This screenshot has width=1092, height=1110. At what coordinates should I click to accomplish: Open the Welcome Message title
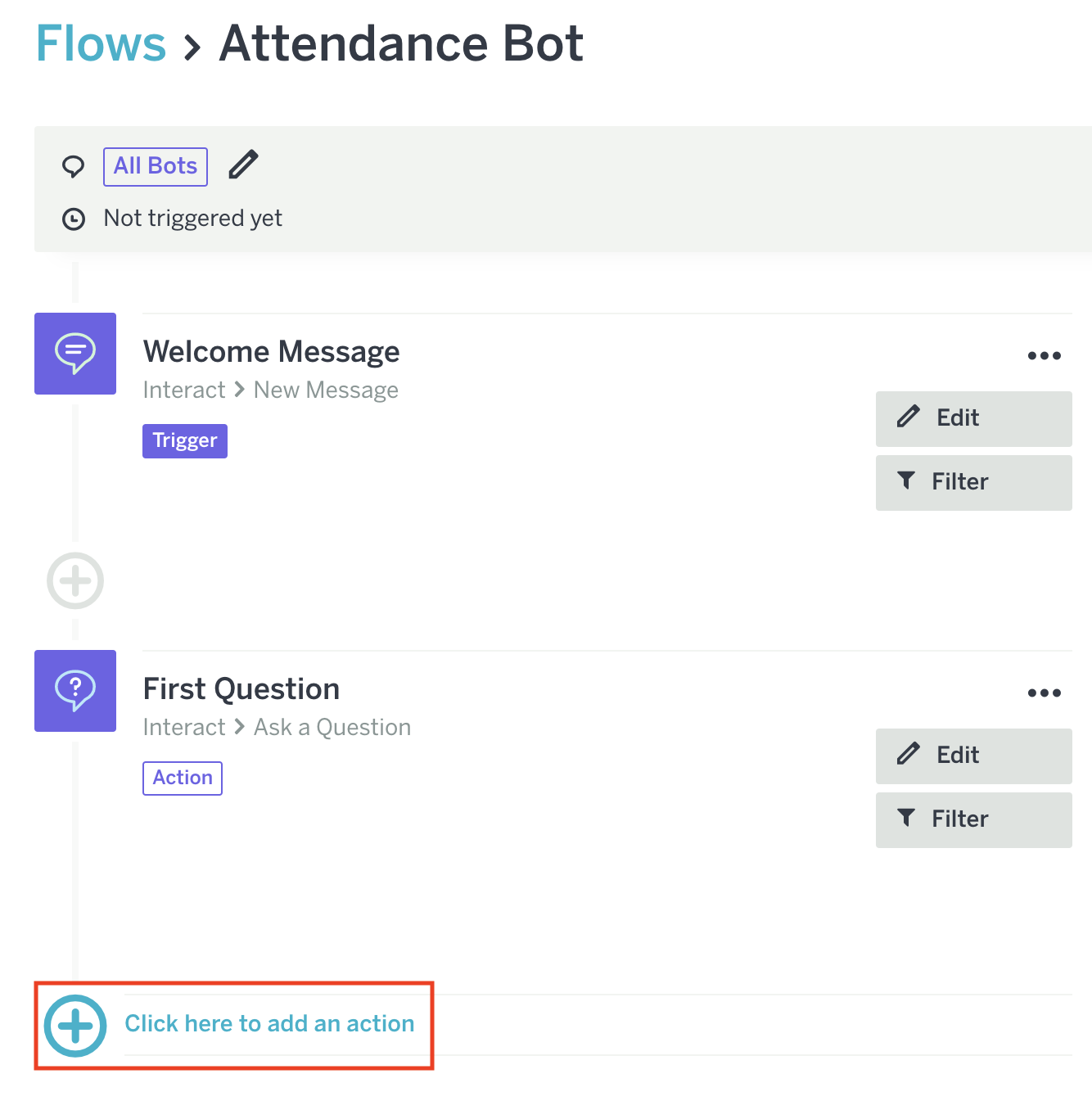pyautogui.click(x=271, y=352)
